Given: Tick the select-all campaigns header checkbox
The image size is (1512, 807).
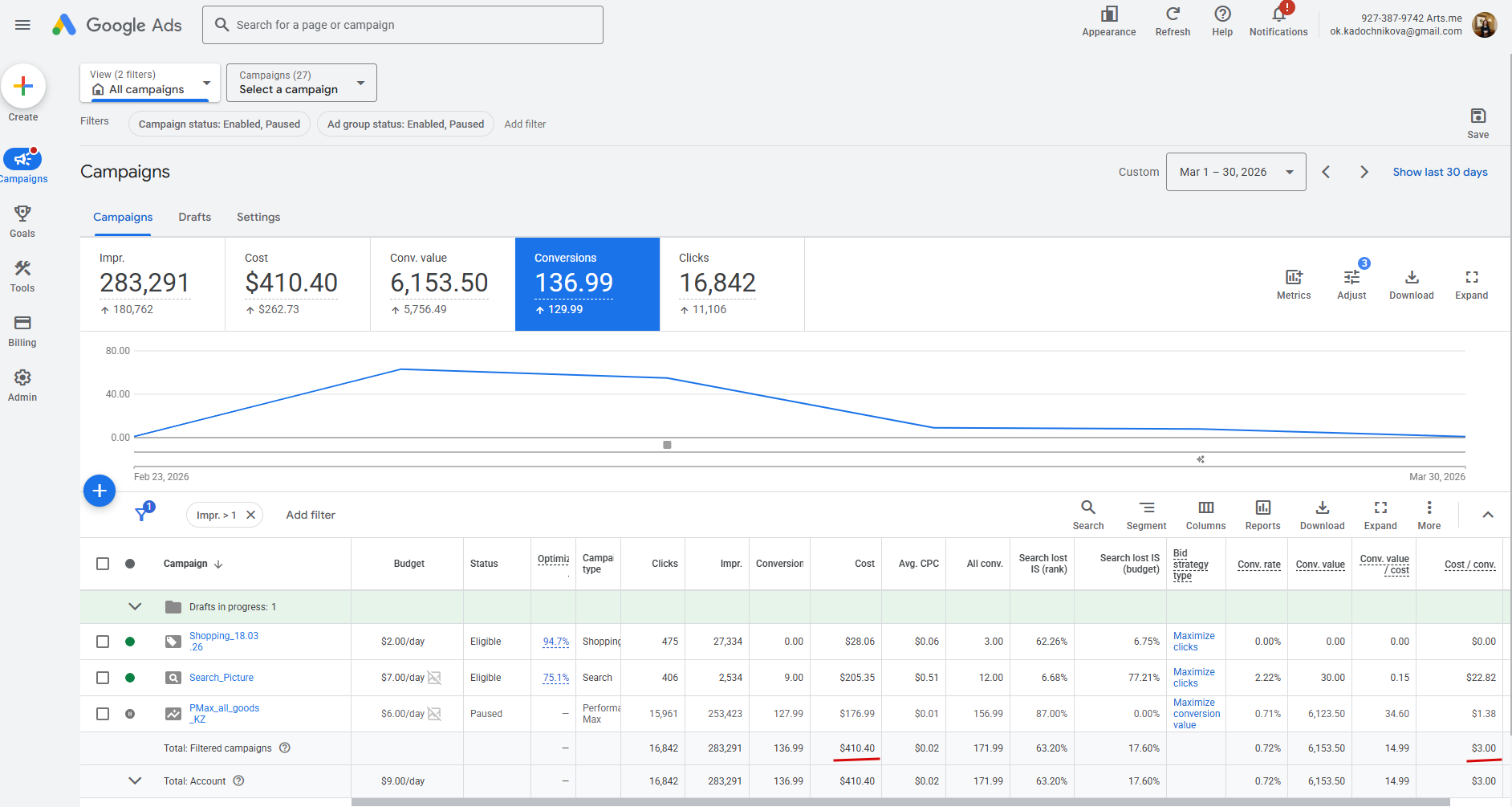Looking at the screenshot, I should pos(103,564).
